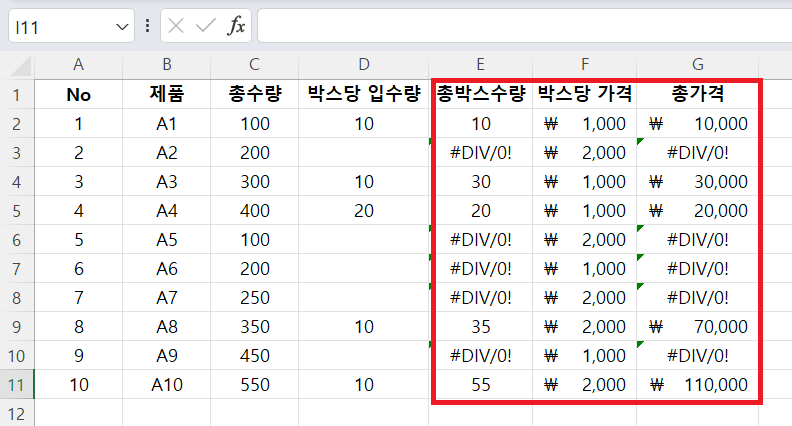Select column F header
This screenshot has width=792, height=426.
584,65
